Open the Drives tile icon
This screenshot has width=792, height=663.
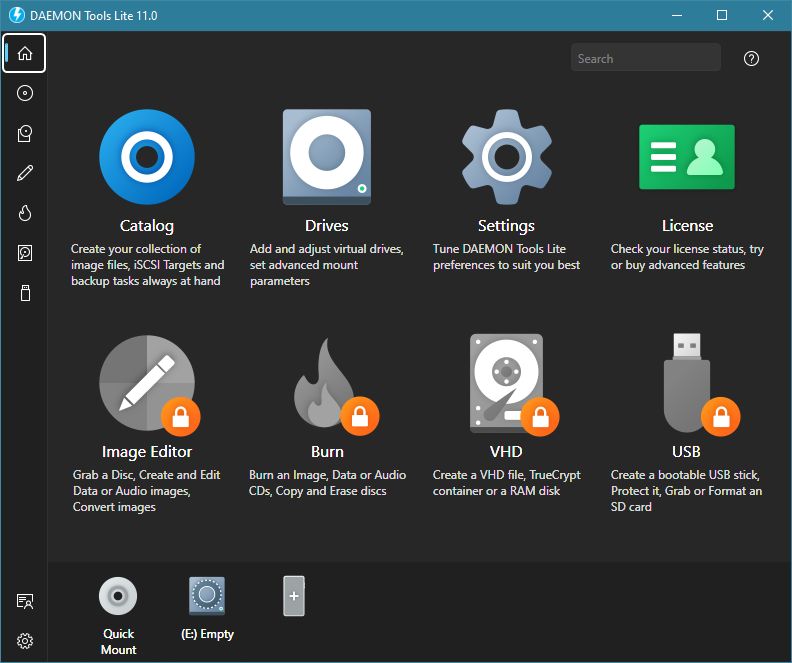[327, 157]
